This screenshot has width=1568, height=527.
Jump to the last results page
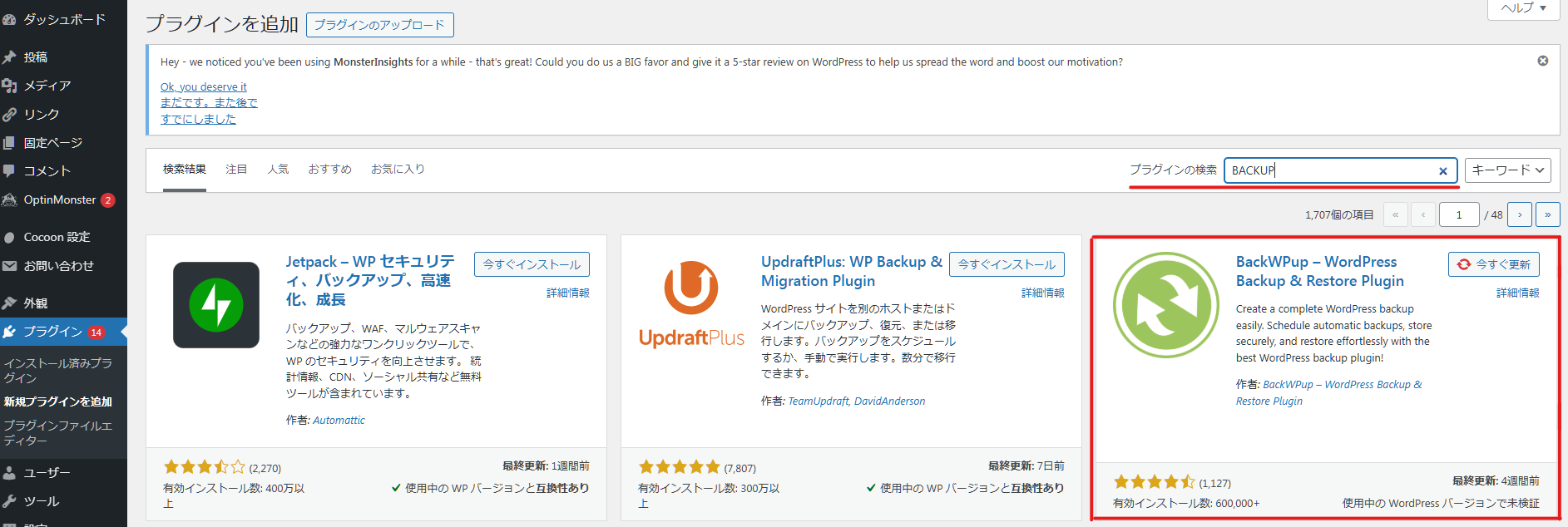[1548, 214]
